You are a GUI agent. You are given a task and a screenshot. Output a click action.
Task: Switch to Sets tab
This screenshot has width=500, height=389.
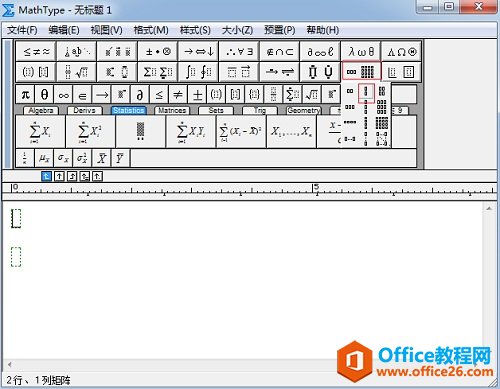coord(216,110)
